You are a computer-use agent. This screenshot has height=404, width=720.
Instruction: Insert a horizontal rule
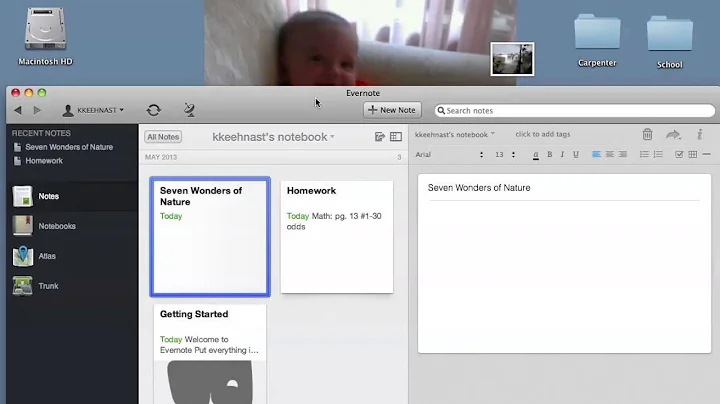coord(706,154)
